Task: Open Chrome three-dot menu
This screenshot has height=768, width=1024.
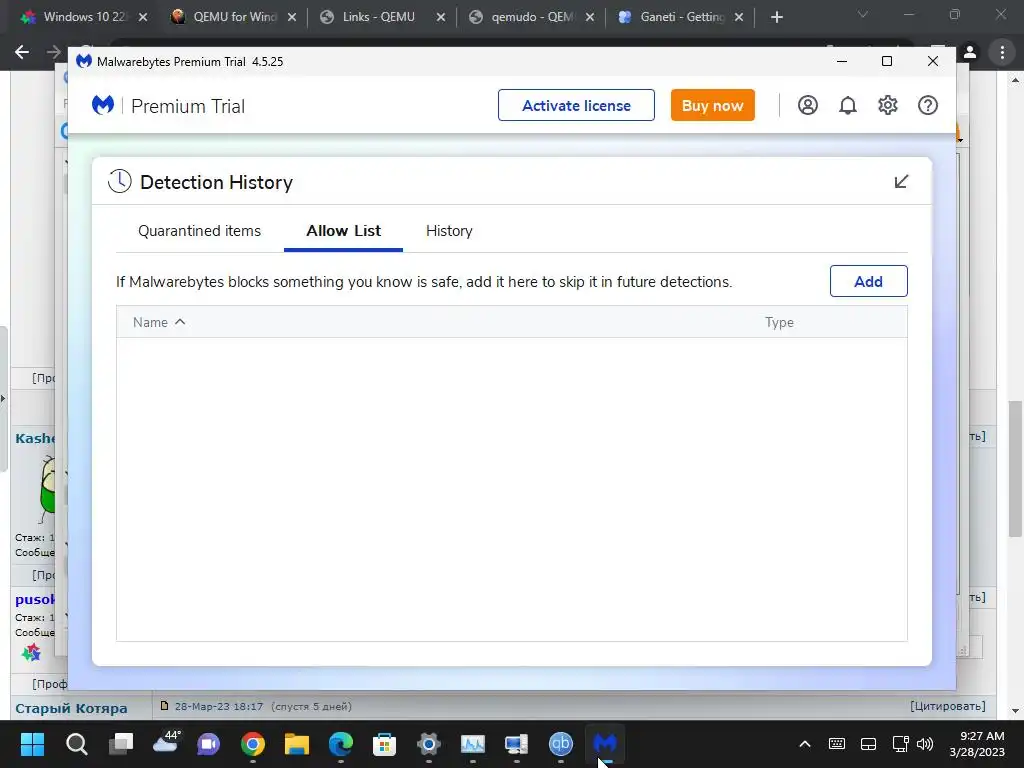Action: click(1002, 52)
